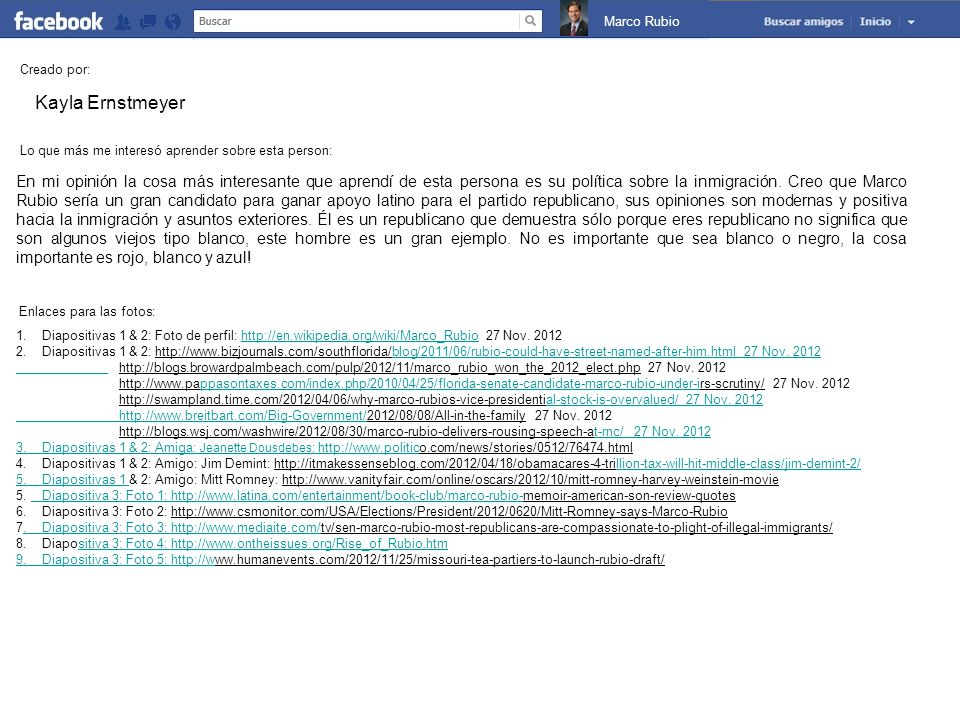Click the search magnifier icon
This screenshot has width=960, height=720.
[x=530, y=21]
